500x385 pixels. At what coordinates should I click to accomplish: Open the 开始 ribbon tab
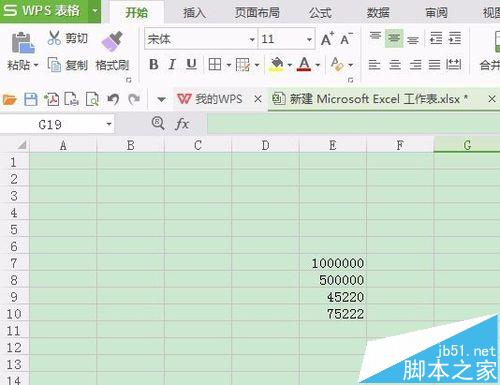(137, 13)
